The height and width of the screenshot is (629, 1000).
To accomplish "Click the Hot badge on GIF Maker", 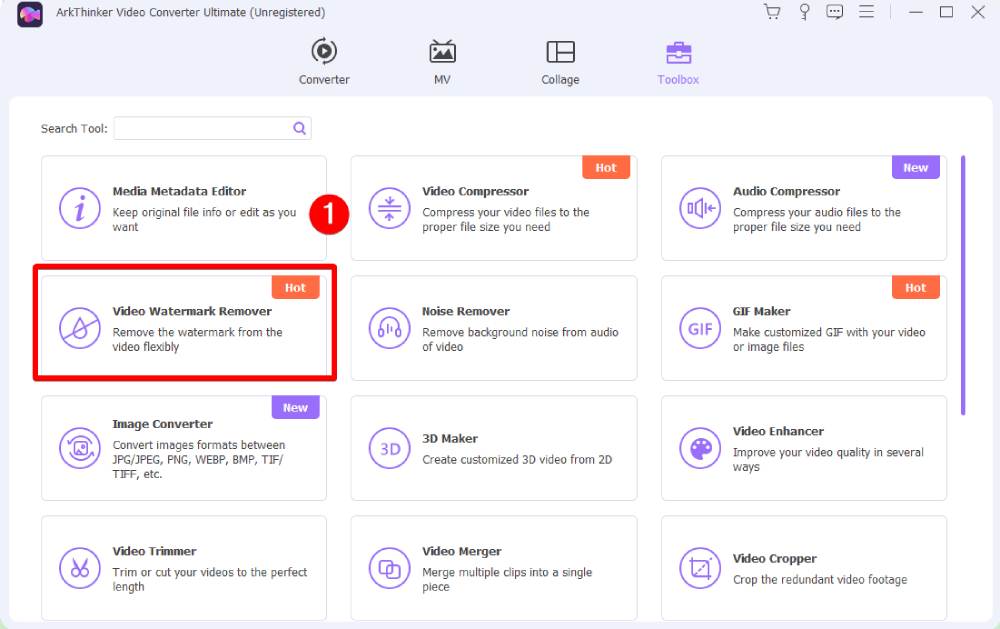I will point(916,287).
